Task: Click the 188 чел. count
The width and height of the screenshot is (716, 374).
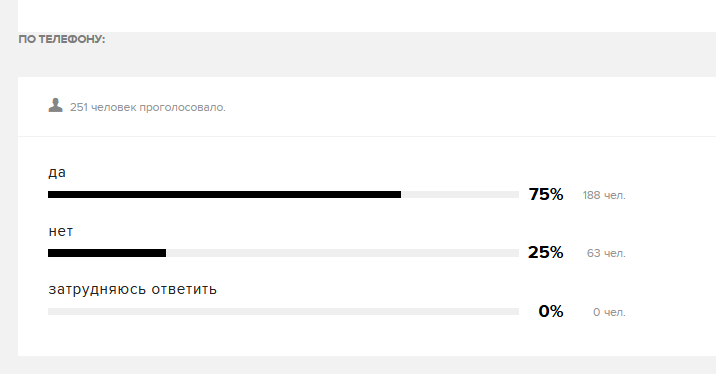Action: pos(604,195)
